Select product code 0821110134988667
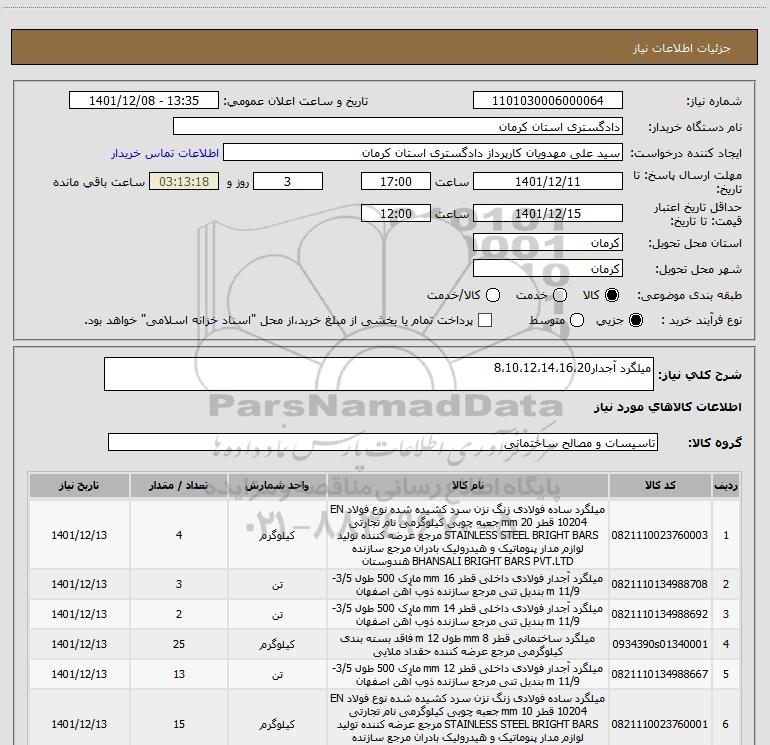Image resolution: width=770 pixels, height=745 pixels. point(660,674)
